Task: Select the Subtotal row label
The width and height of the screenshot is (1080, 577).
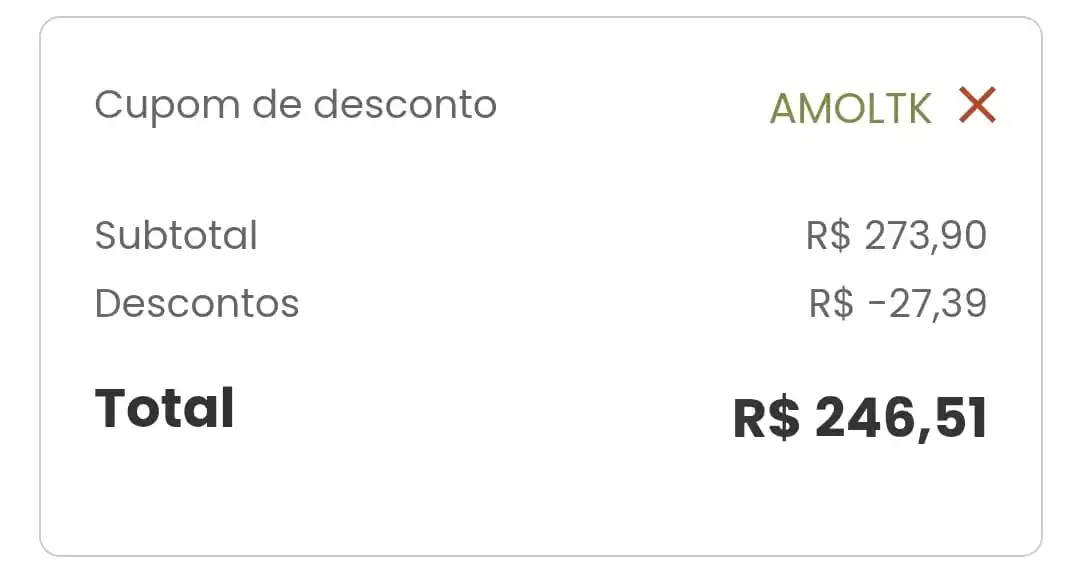Action: point(175,235)
